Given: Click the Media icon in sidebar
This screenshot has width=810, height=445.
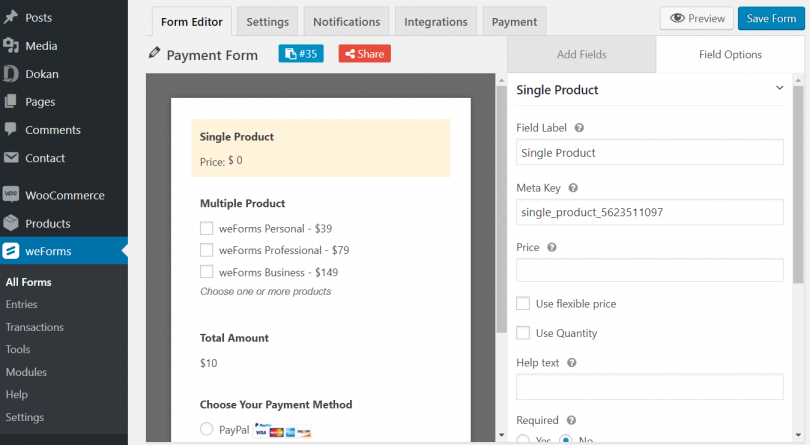Looking at the screenshot, I should (10, 45).
